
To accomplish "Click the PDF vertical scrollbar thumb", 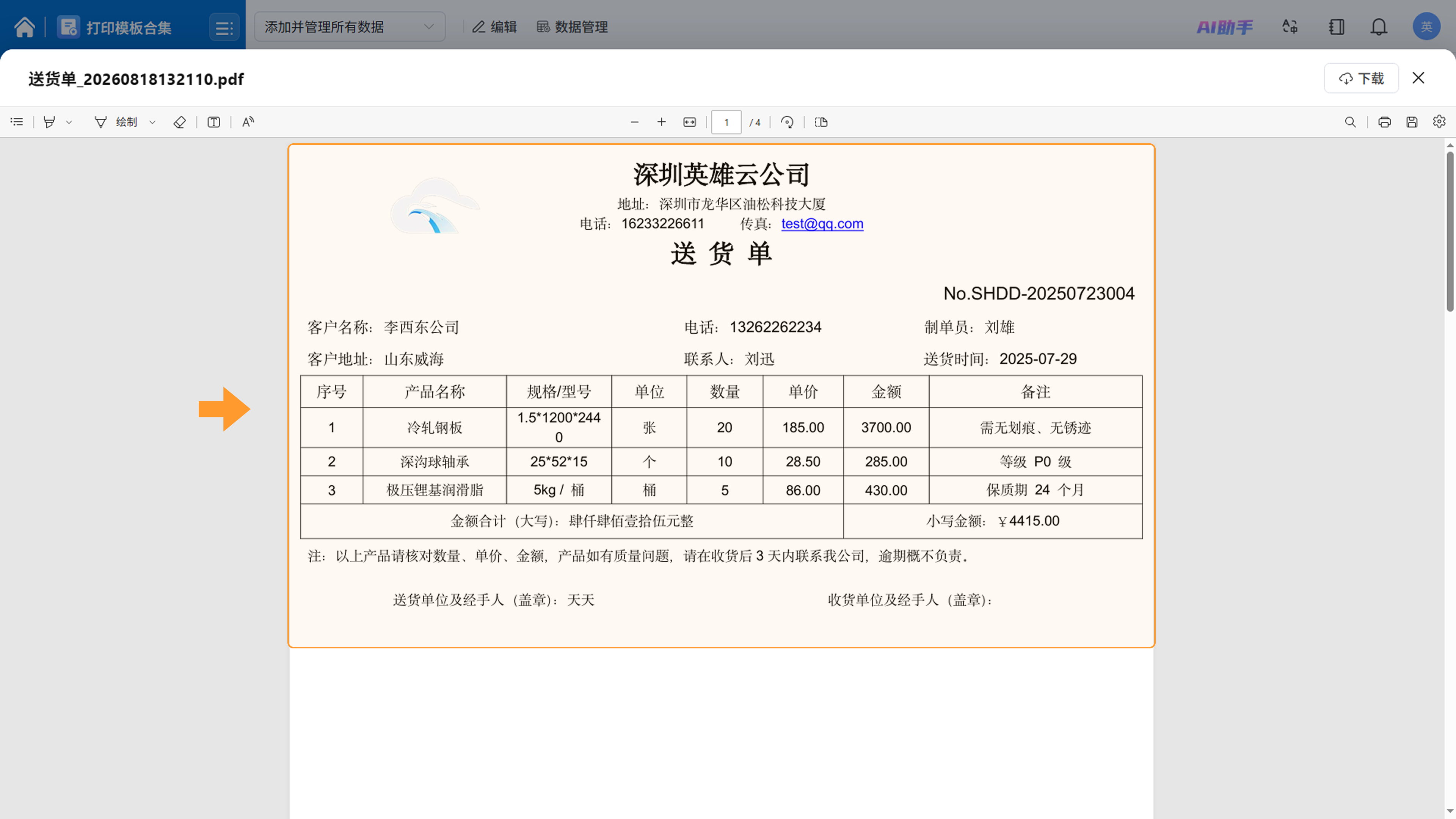I will point(1450,231).
